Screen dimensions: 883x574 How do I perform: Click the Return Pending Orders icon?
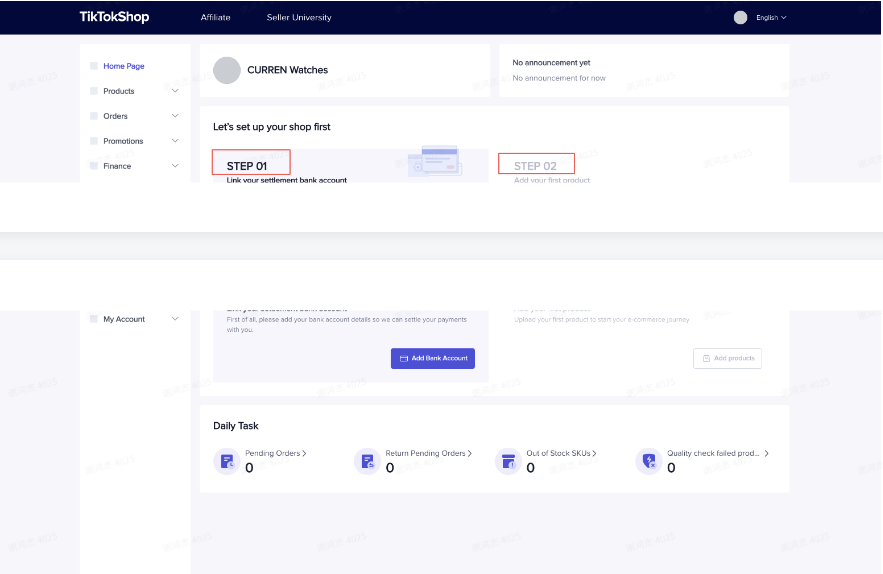click(x=367, y=461)
